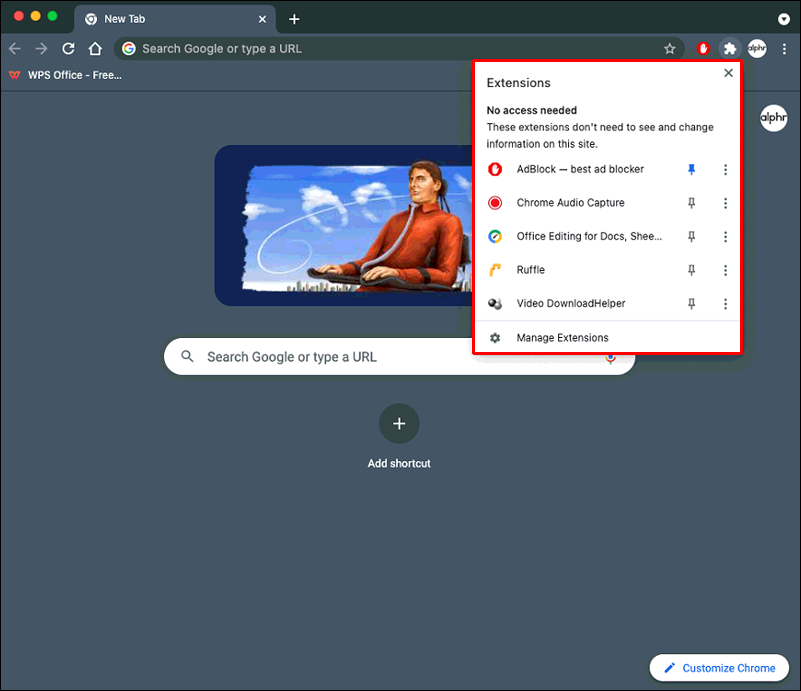Click the Office Editing for Docs extension
The height and width of the screenshot is (691, 801).
point(589,236)
